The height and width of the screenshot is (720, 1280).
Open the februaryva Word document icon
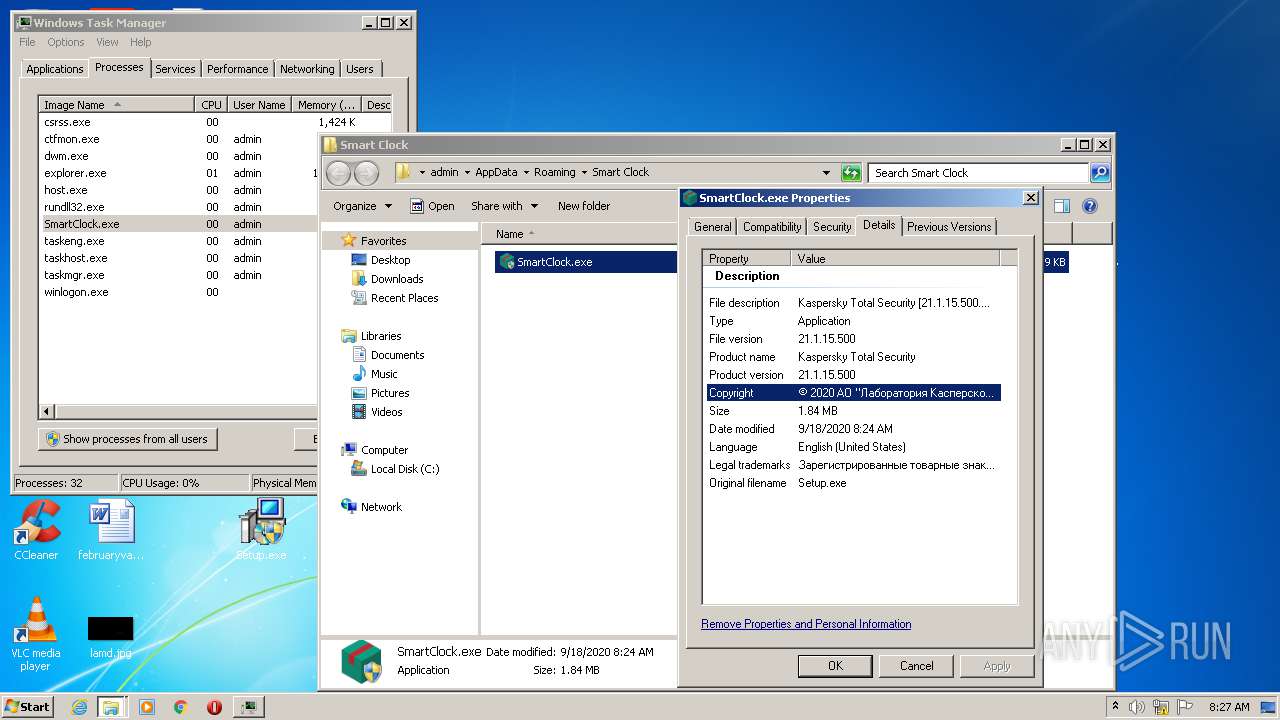(111, 530)
